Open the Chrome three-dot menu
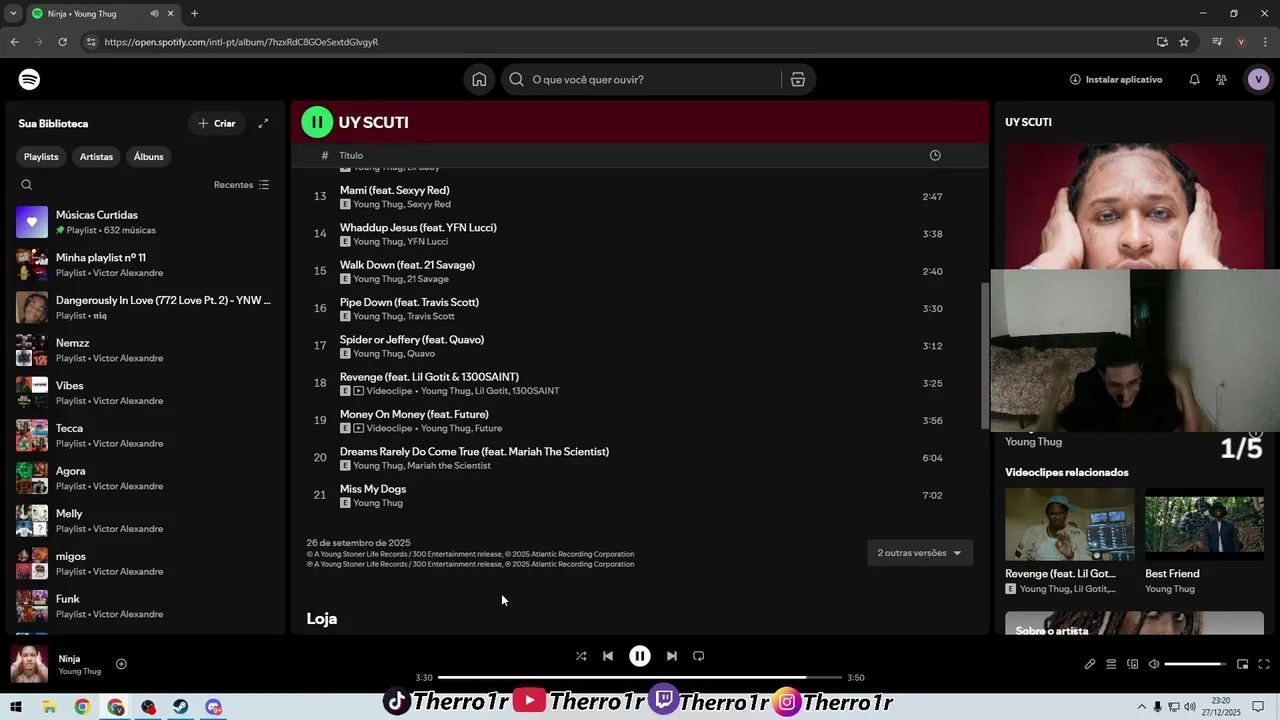 1264,42
